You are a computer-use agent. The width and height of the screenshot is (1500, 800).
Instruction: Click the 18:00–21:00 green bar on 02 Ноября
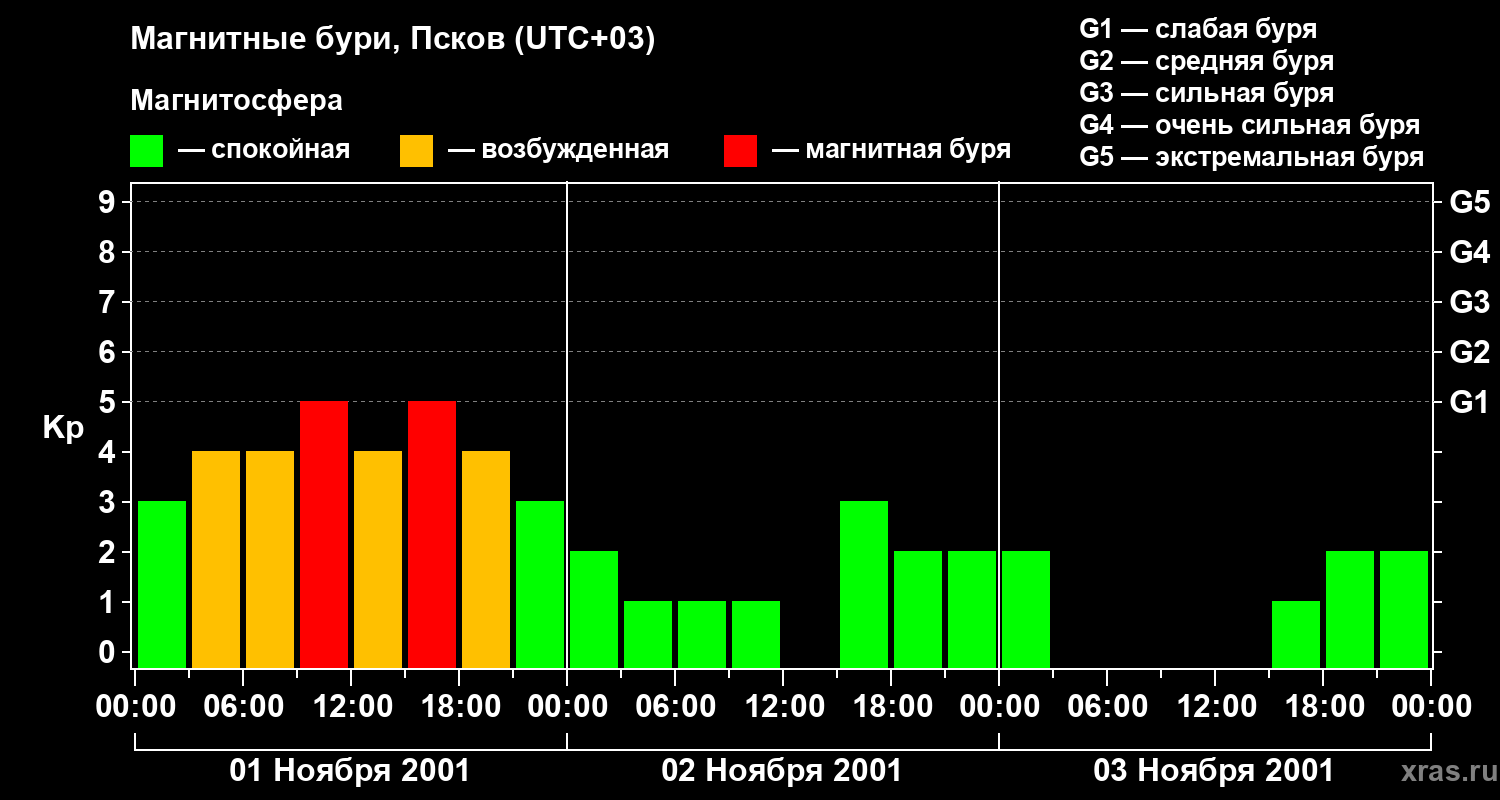[x=918, y=609]
